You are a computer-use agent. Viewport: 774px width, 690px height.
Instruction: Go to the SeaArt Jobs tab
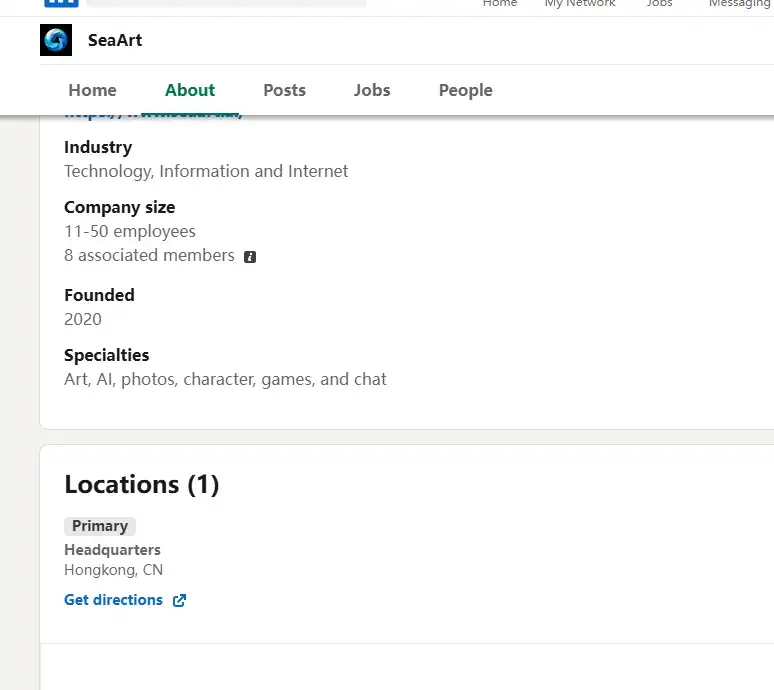tap(372, 90)
